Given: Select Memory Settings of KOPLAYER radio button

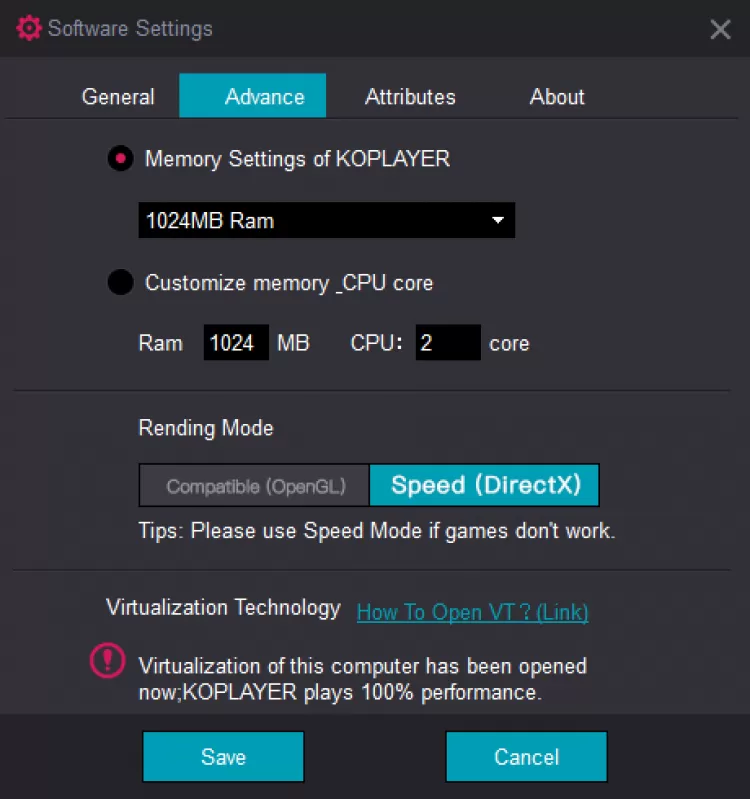Looking at the screenshot, I should pyautogui.click(x=121, y=159).
